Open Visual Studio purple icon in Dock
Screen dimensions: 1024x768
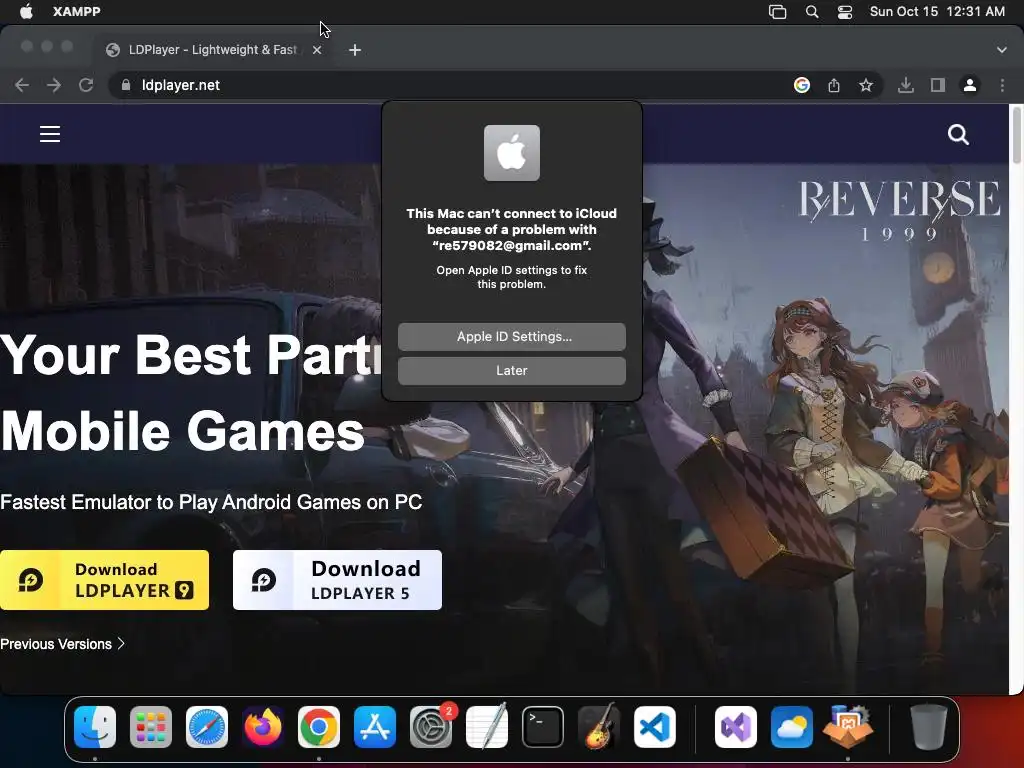736,727
